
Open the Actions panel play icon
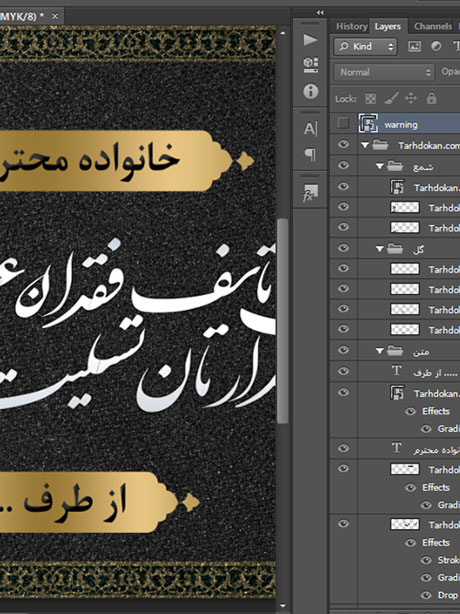(310, 40)
